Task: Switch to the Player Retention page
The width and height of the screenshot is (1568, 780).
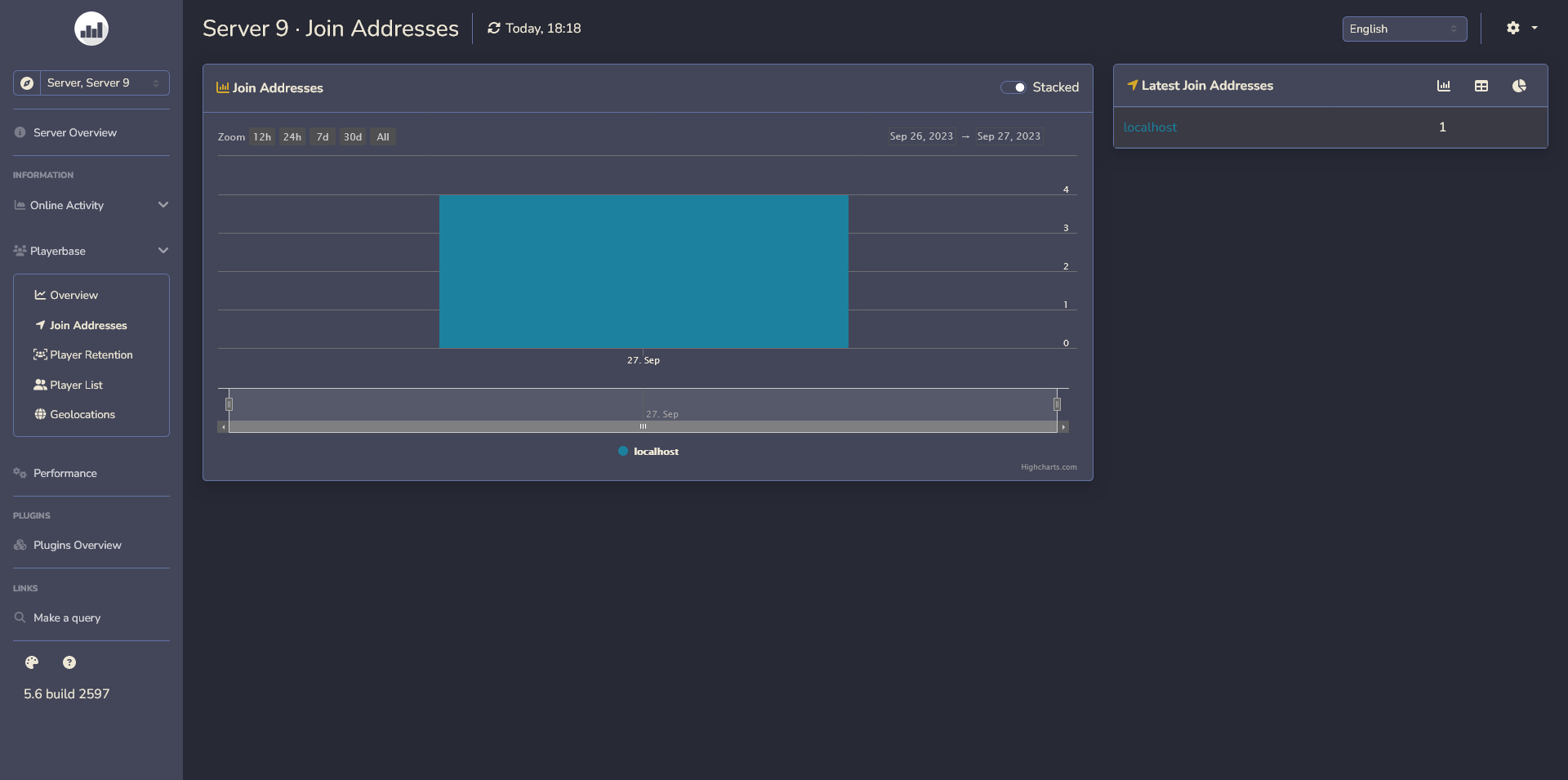Action: coord(91,354)
